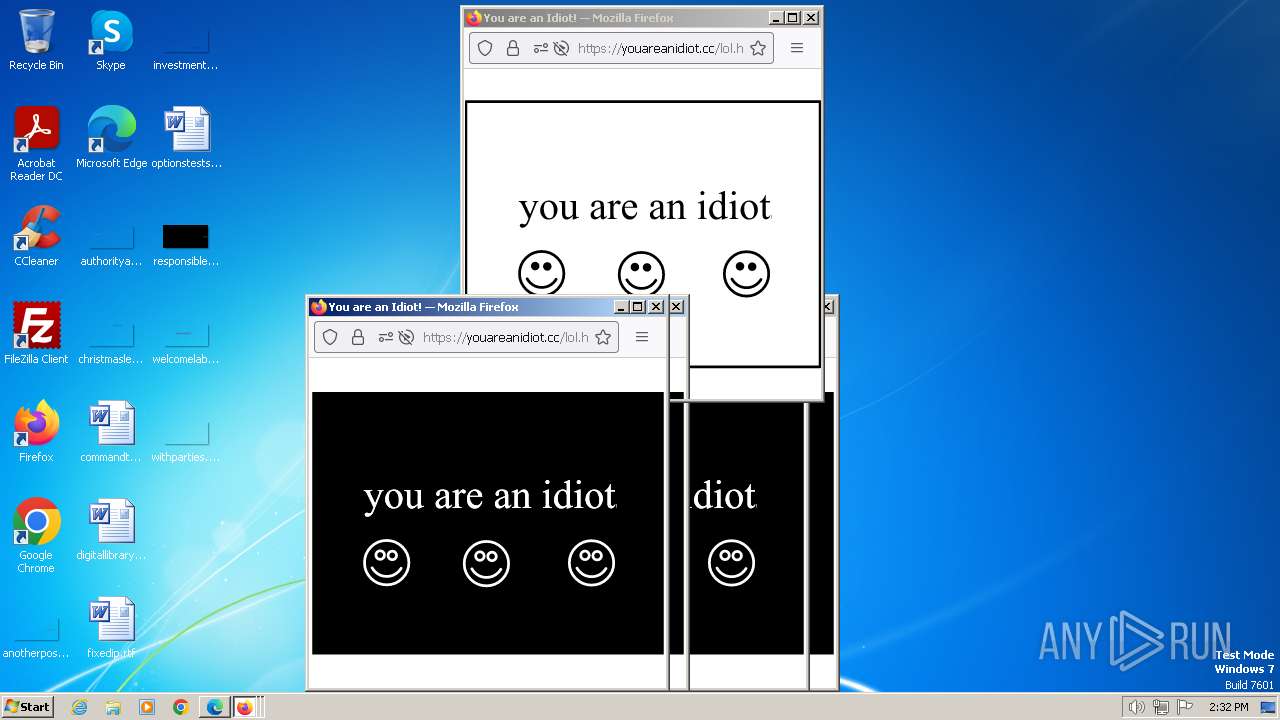Click 'you are an idiot' text in front window
Screen dimensions: 1280x720
coord(490,495)
